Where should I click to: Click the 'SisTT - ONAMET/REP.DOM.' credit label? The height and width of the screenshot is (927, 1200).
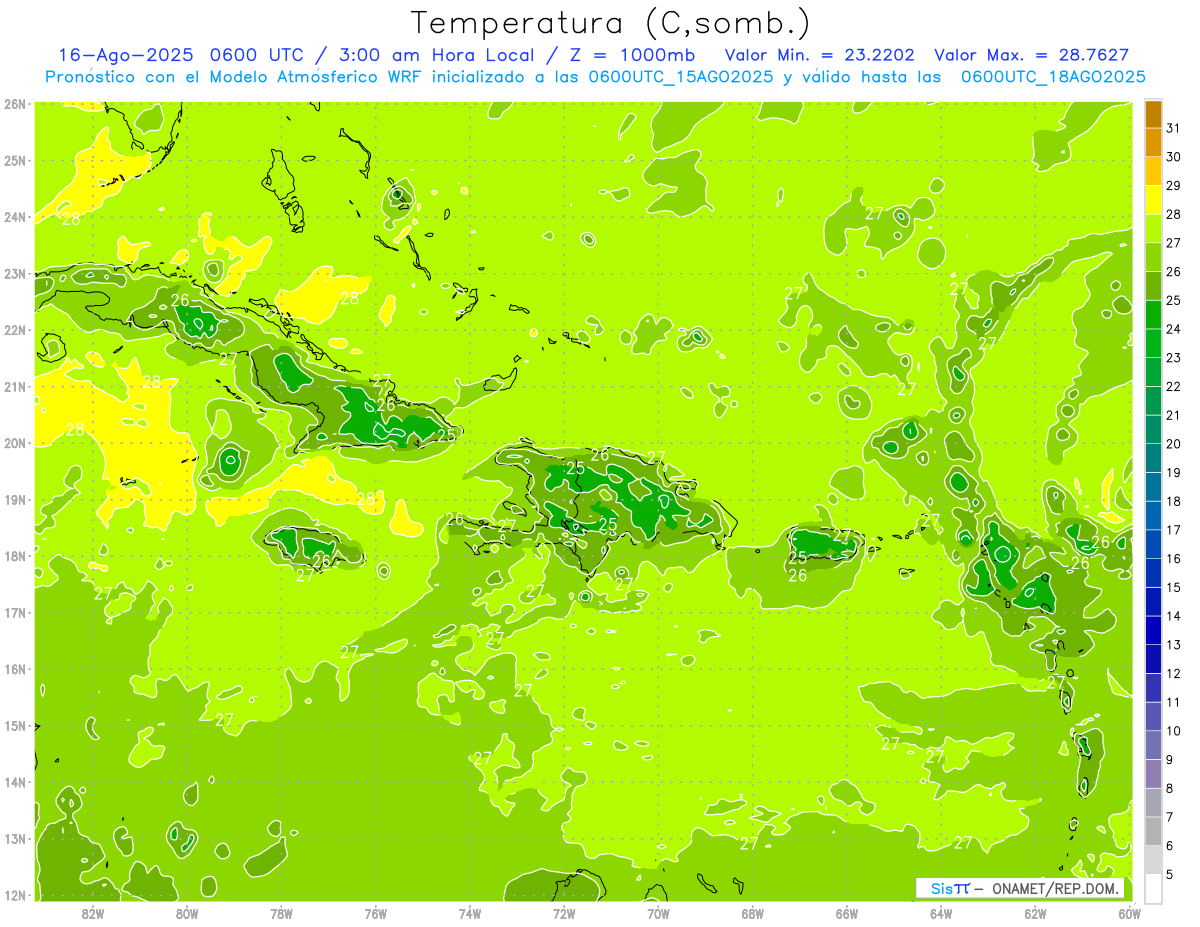(x=1020, y=888)
